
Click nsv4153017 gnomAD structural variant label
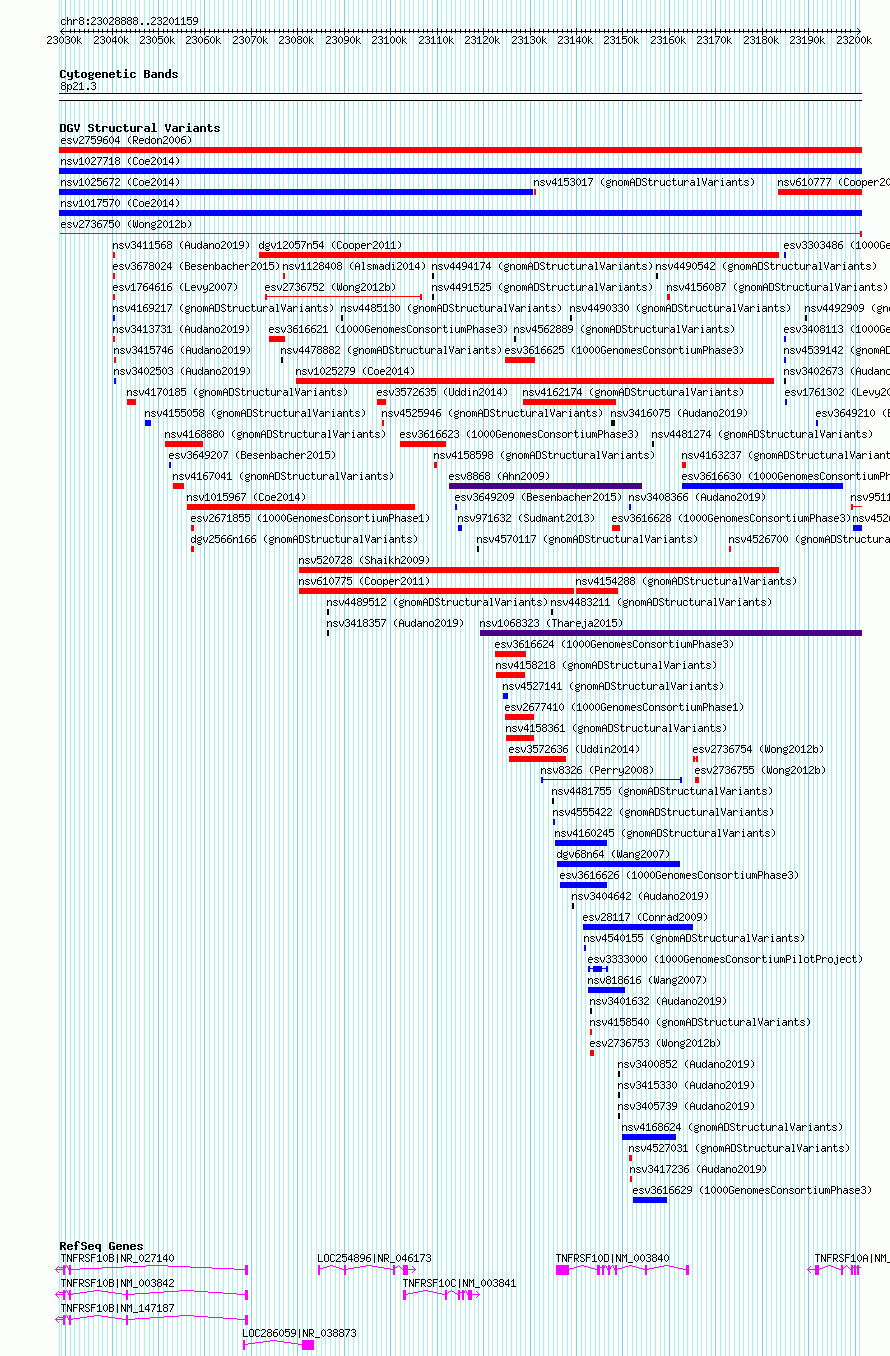coord(644,182)
